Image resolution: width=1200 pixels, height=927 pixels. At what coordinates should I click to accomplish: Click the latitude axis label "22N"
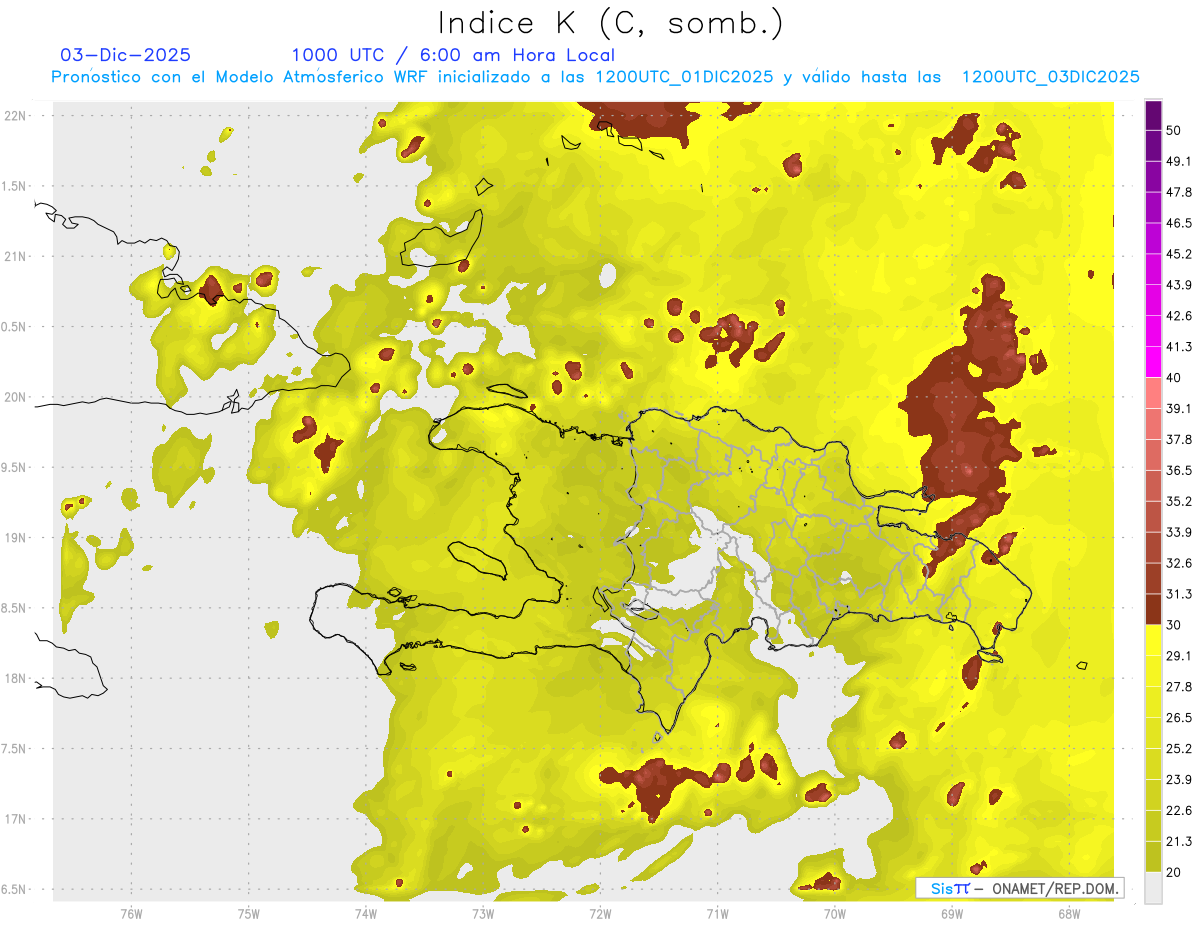coord(15,116)
